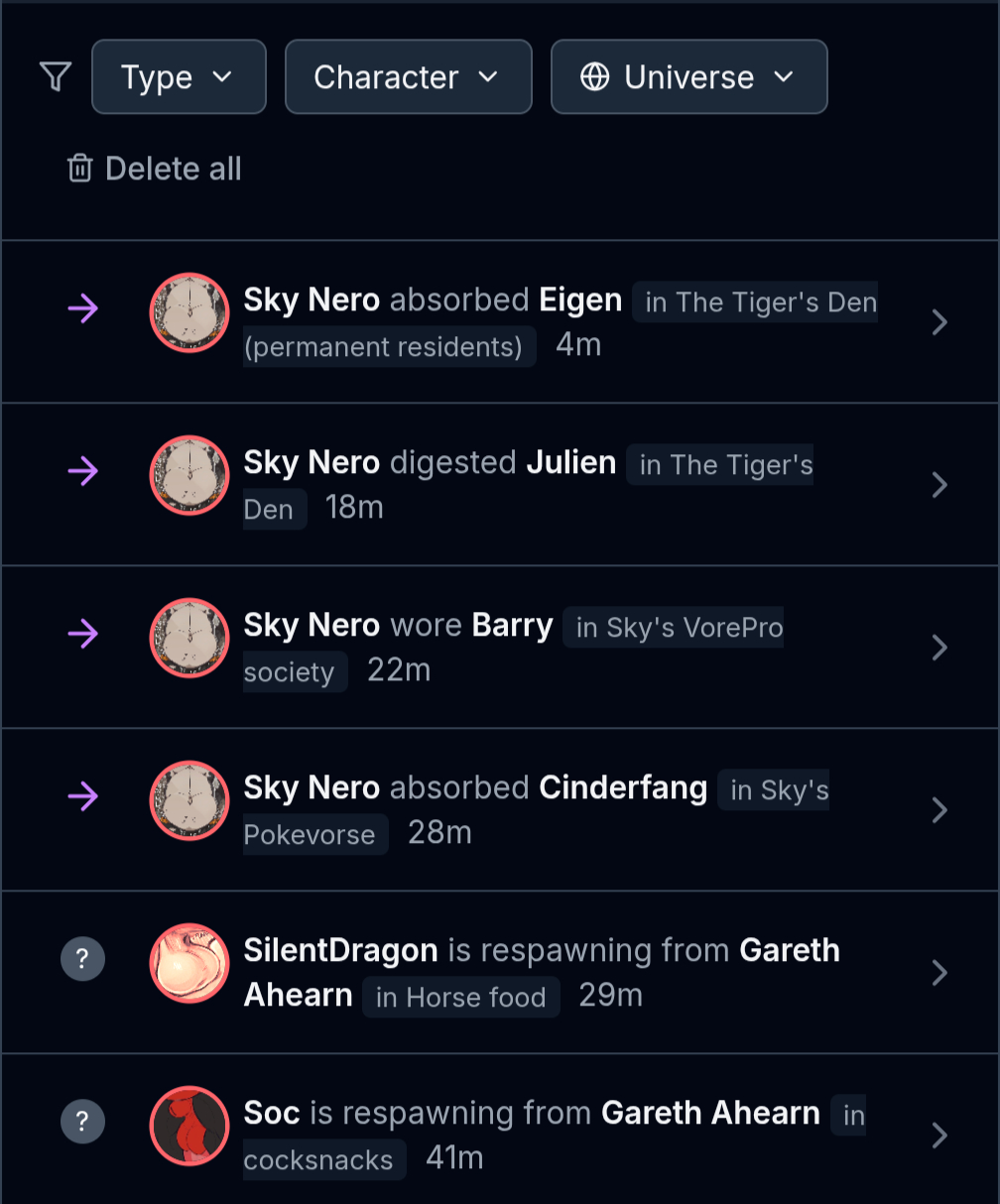Expand the Eigen entry with its chevron

939,322
